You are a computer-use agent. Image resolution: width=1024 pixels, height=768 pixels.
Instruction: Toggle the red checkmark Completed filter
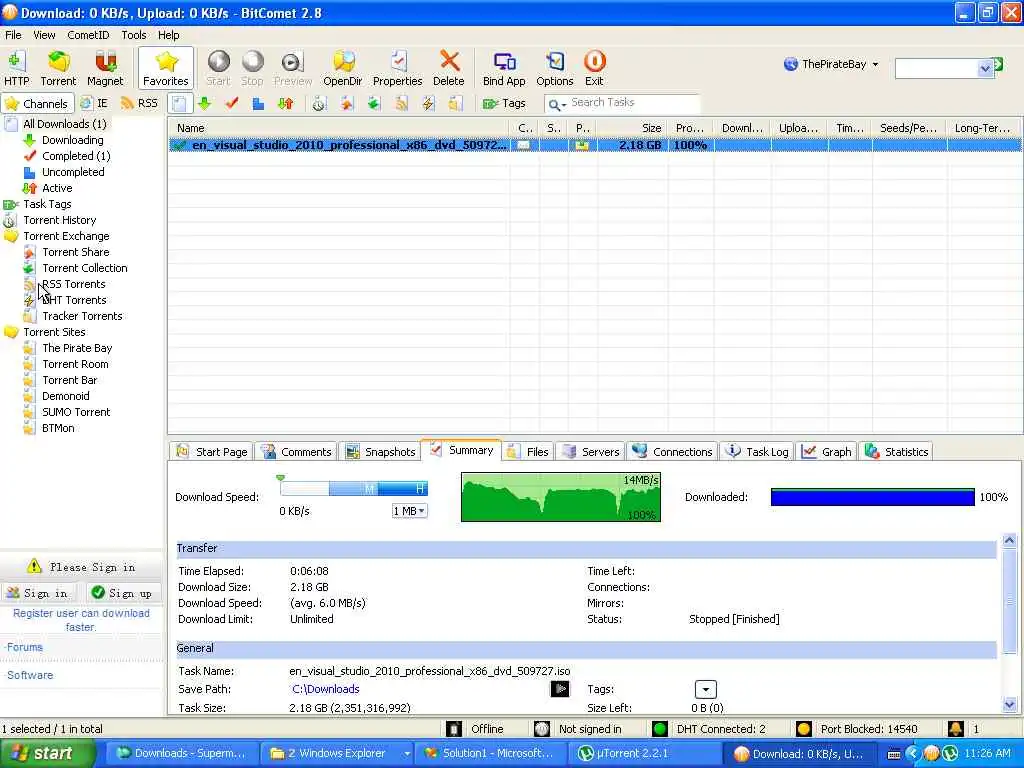point(232,103)
